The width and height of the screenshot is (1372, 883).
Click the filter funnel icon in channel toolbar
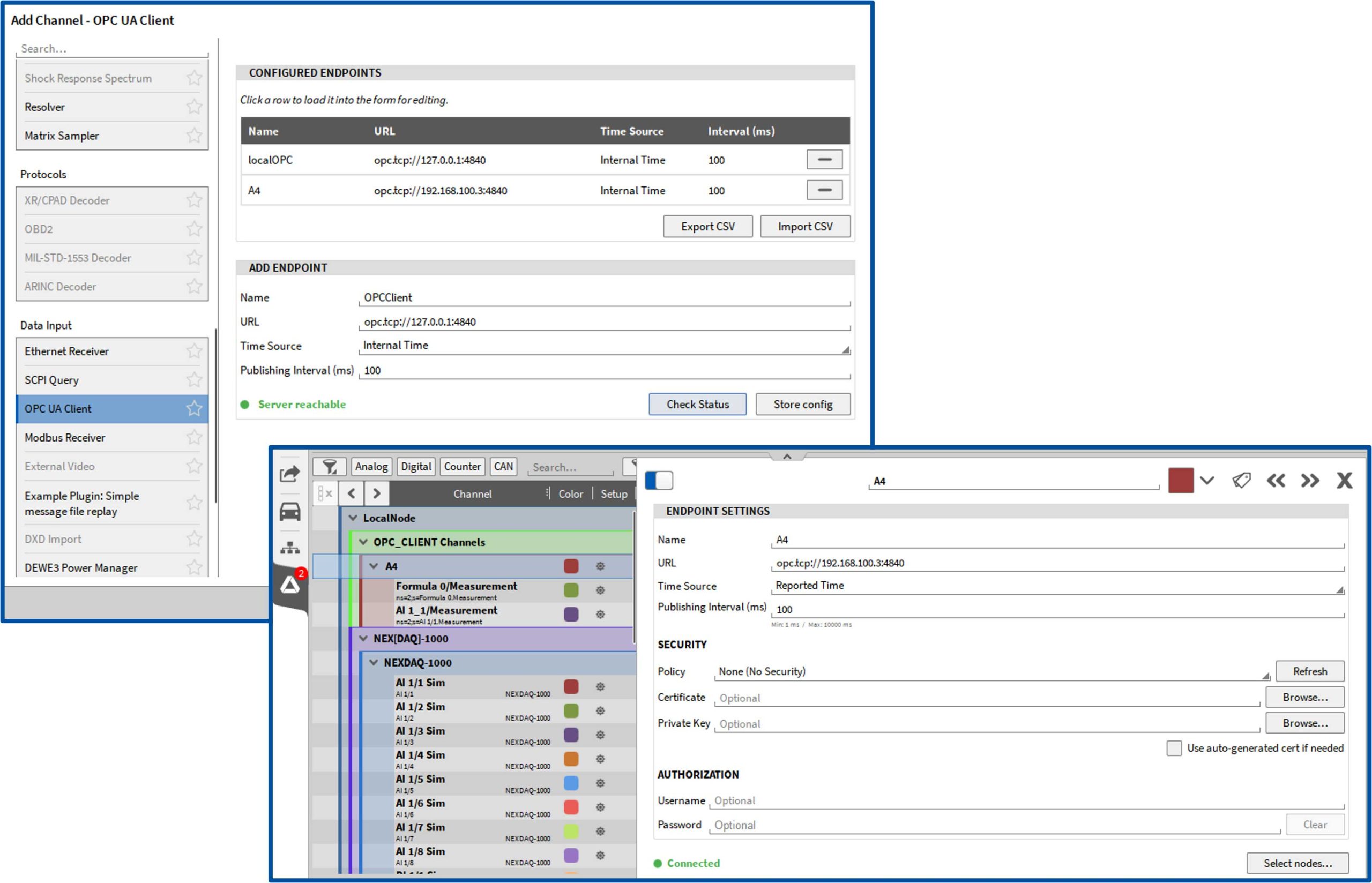(329, 467)
